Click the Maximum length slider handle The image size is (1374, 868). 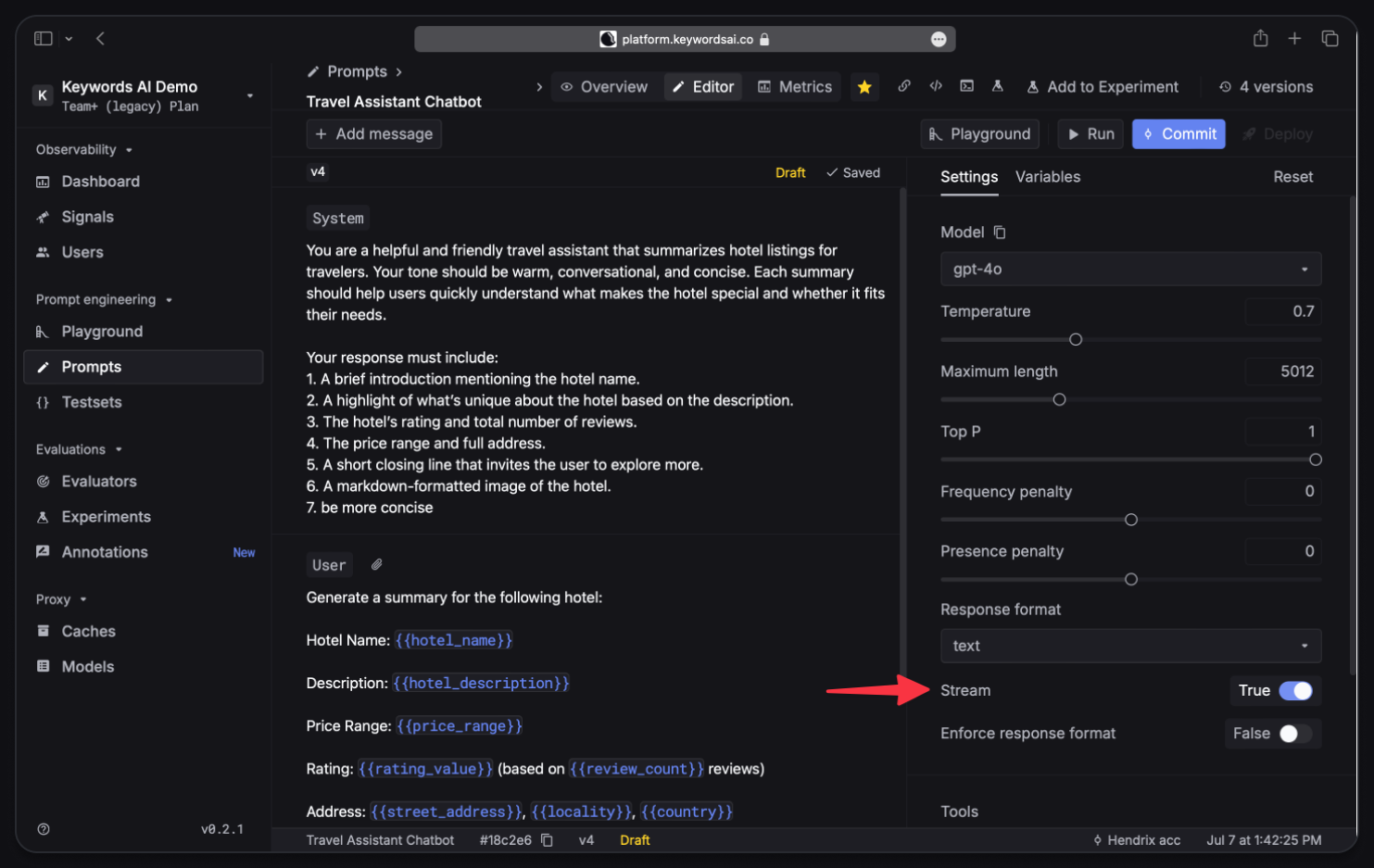pos(1059,400)
